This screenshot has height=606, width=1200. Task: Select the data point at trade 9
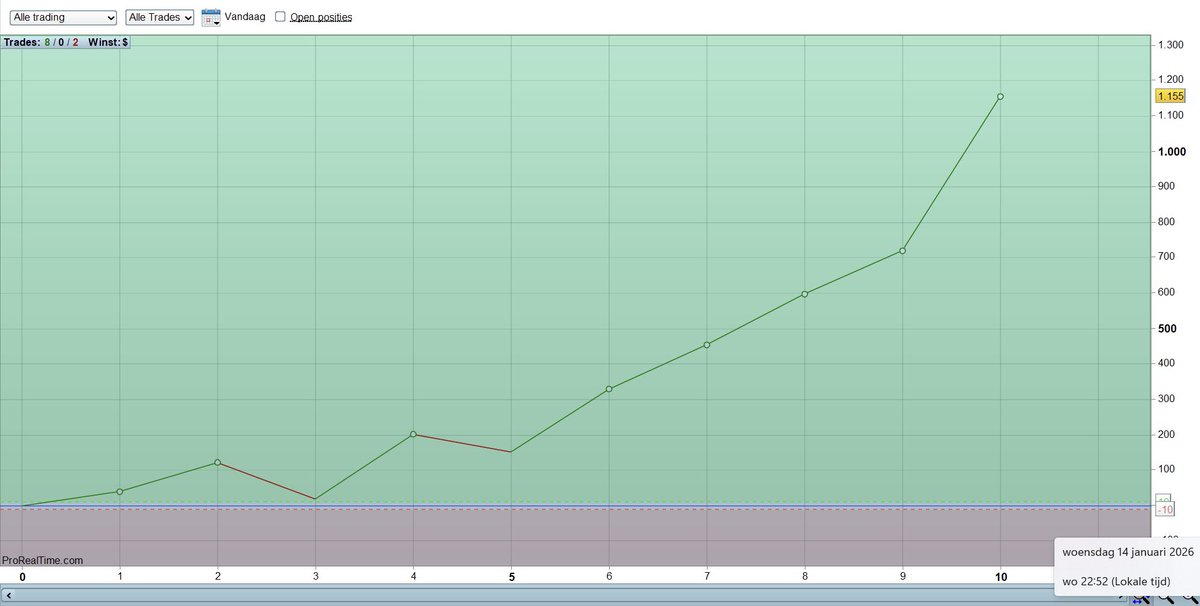point(903,250)
